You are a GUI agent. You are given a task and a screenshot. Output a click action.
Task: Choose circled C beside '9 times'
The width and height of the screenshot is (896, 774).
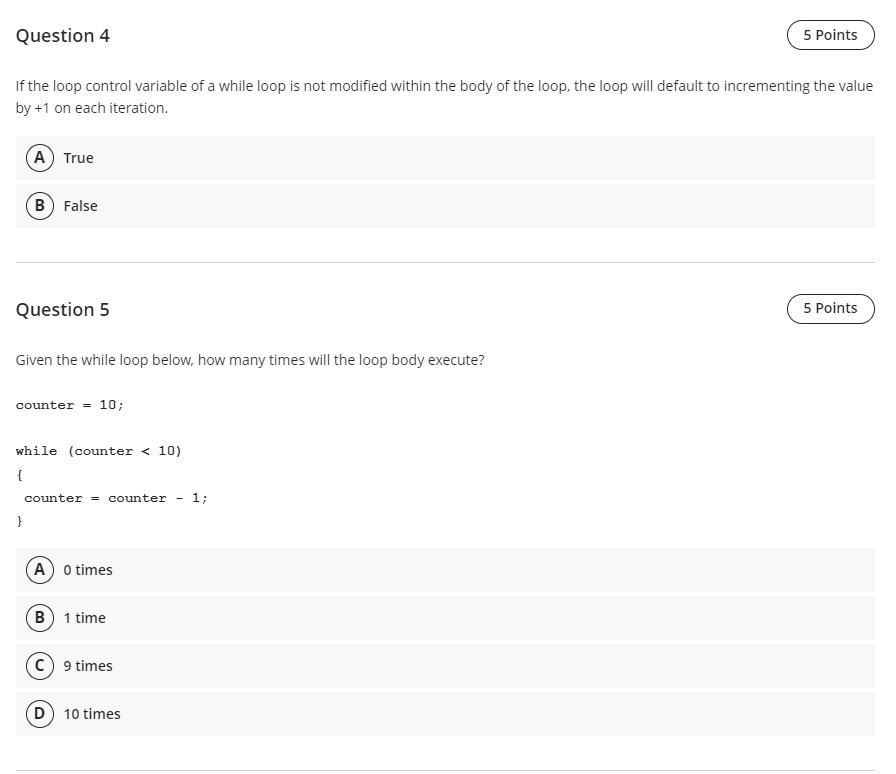(x=39, y=665)
